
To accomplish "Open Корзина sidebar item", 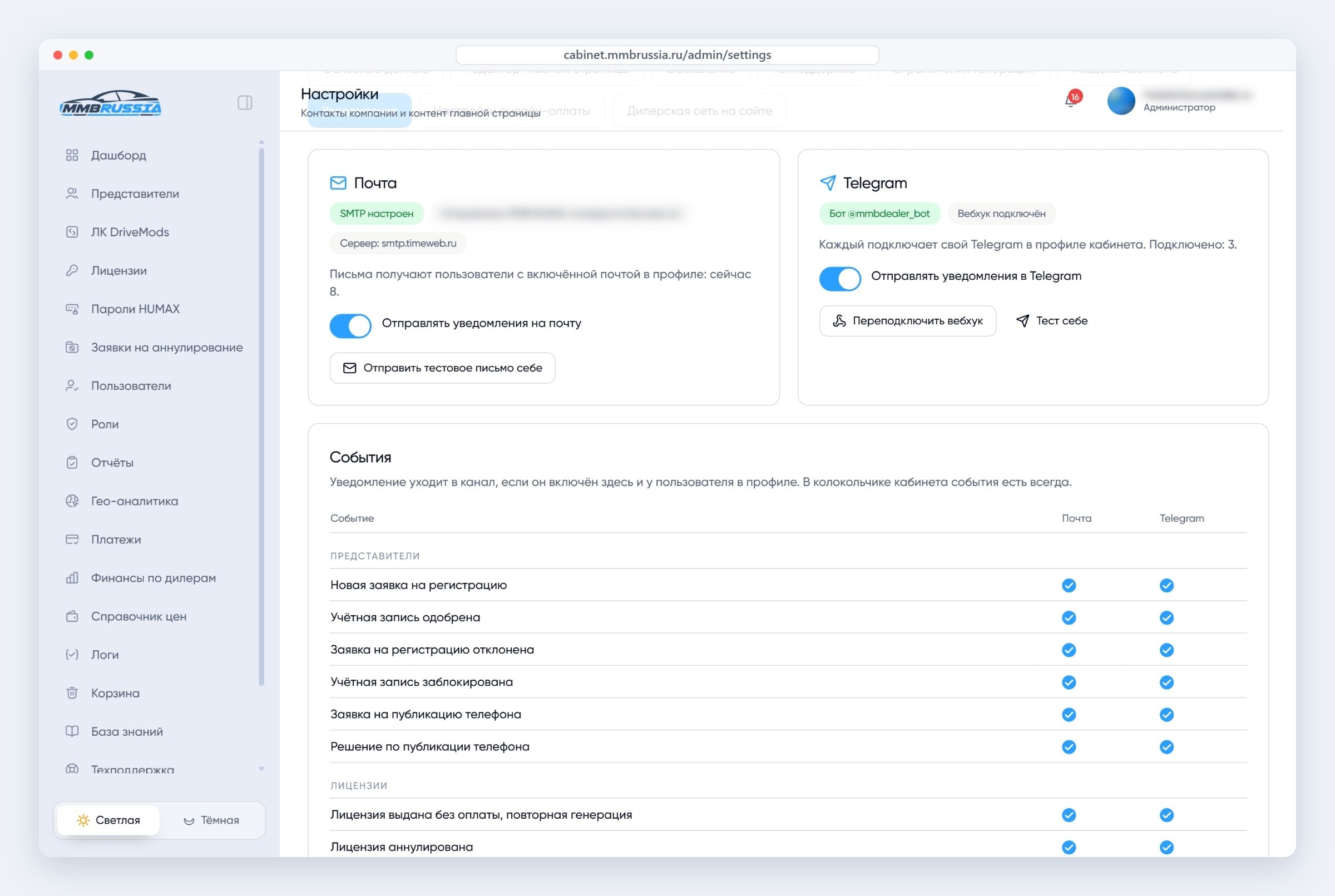I will point(115,693).
